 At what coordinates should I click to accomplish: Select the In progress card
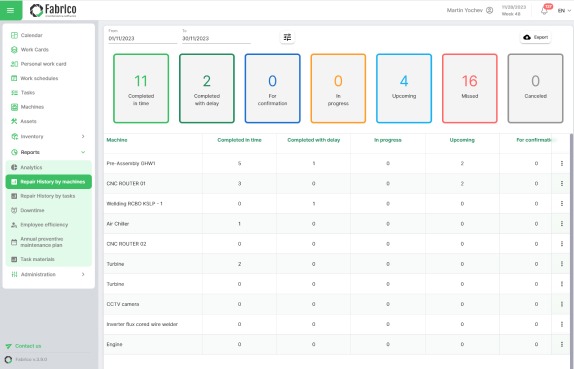(338, 88)
